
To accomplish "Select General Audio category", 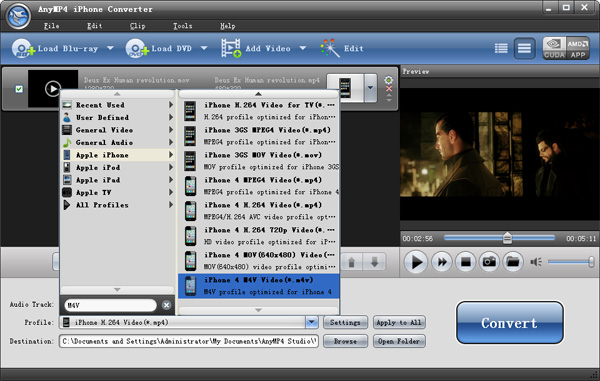I will (117, 142).
